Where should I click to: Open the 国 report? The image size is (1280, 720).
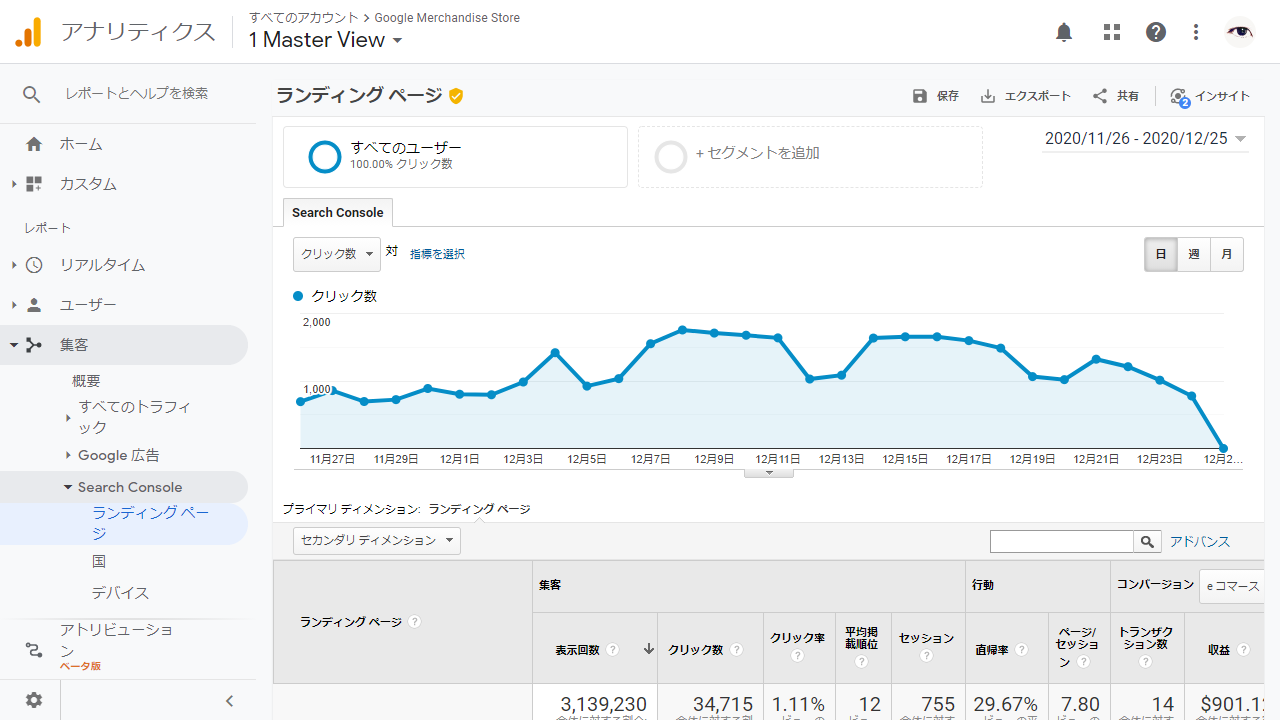(x=99, y=562)
